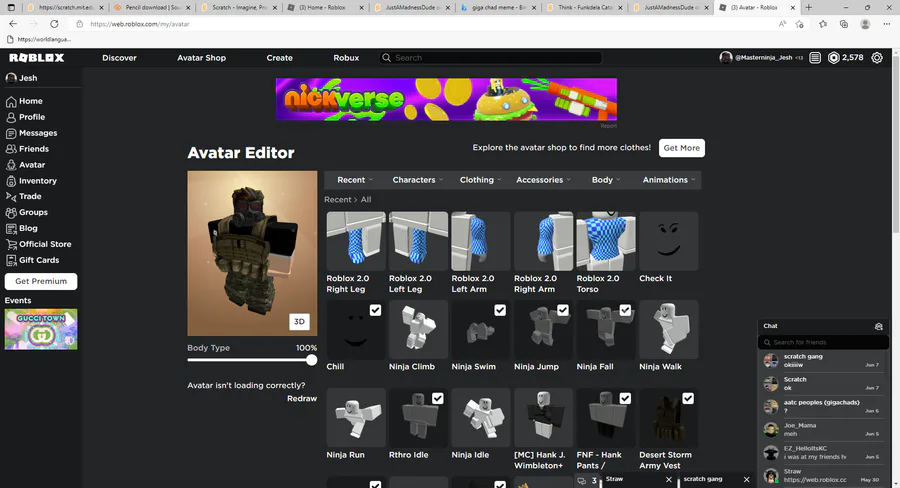The width and height of the screenshot is (900, 488).
Task: Open chat settings gear icon
Action: (x=878, y=326)
